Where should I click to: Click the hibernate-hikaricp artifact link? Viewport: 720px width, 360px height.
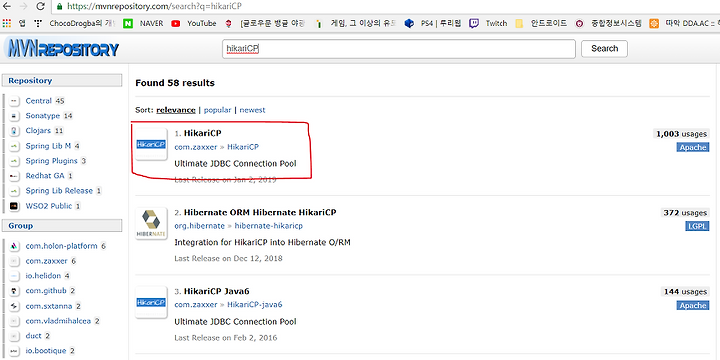[x=269, y=226]
